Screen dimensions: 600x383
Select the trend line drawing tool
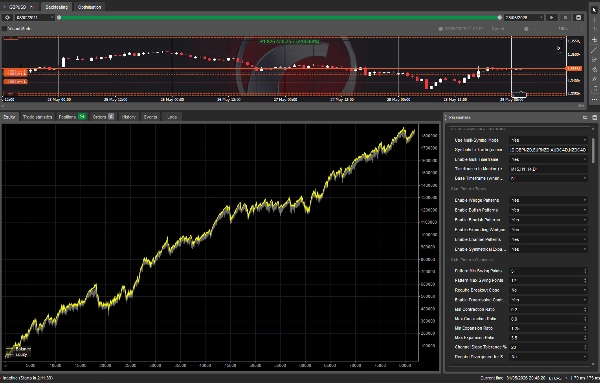click(x=594, y=50)
